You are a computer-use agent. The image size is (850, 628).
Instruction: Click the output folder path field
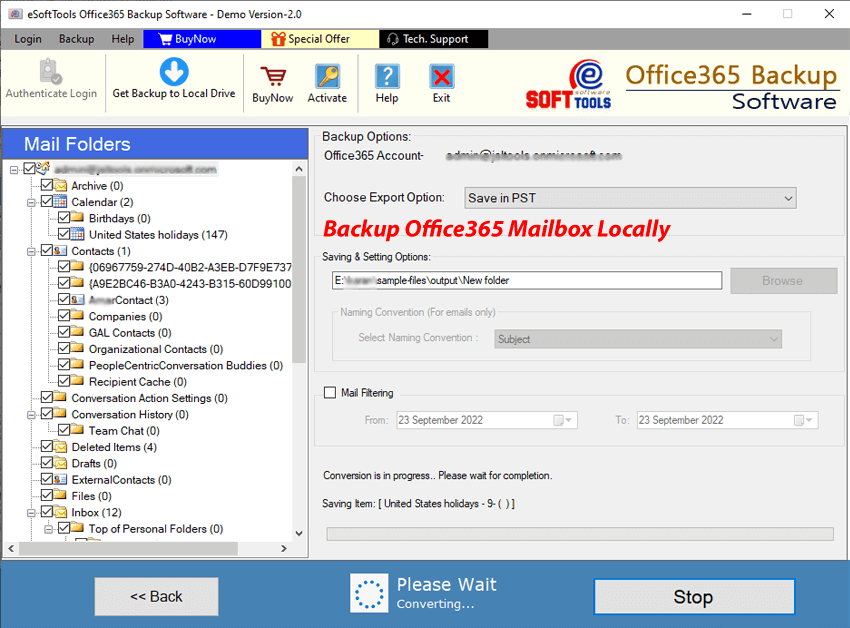(x=526, y=281)
